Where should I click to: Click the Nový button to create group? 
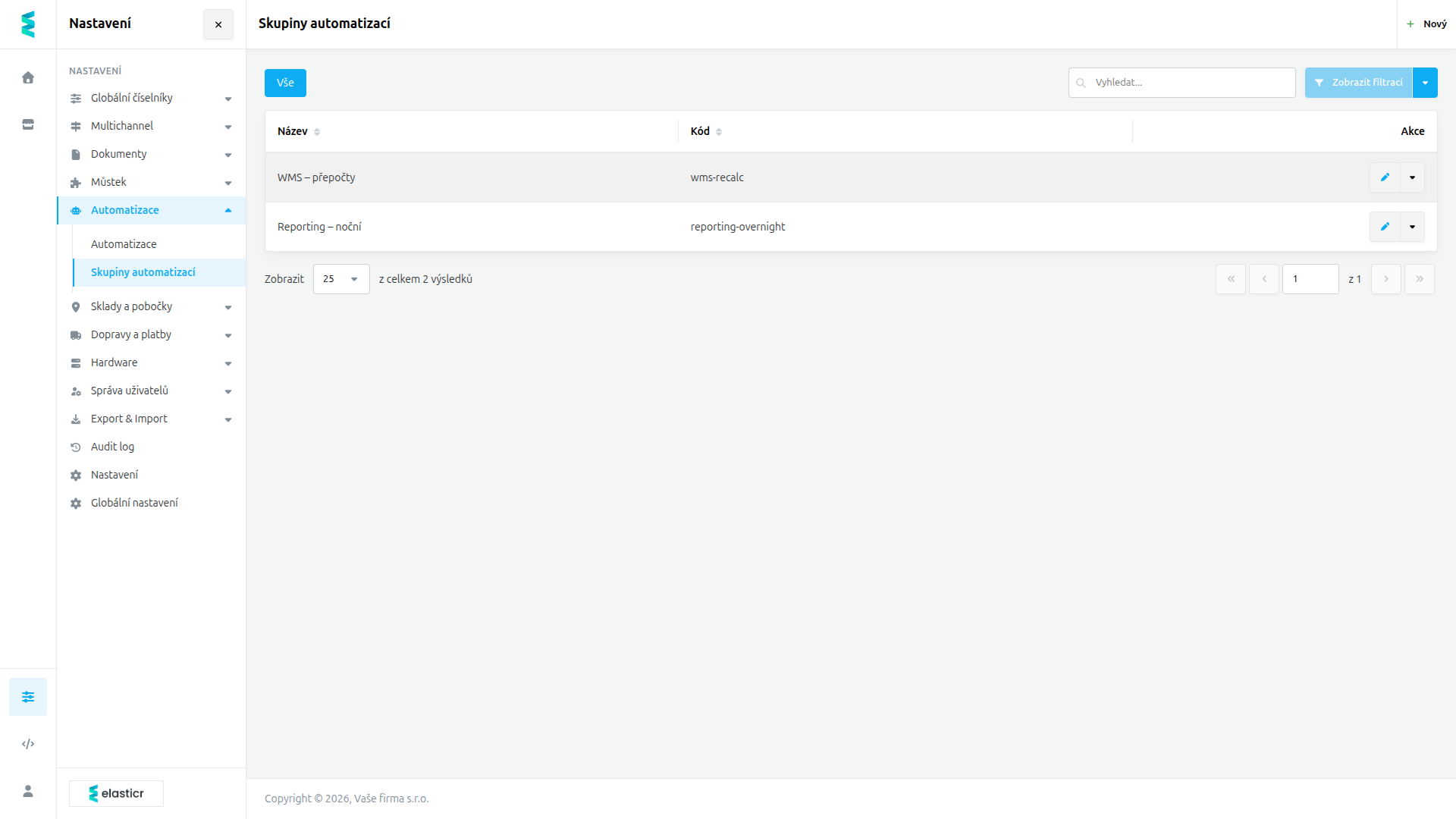pyautogui.click(x=1426, y=24)
